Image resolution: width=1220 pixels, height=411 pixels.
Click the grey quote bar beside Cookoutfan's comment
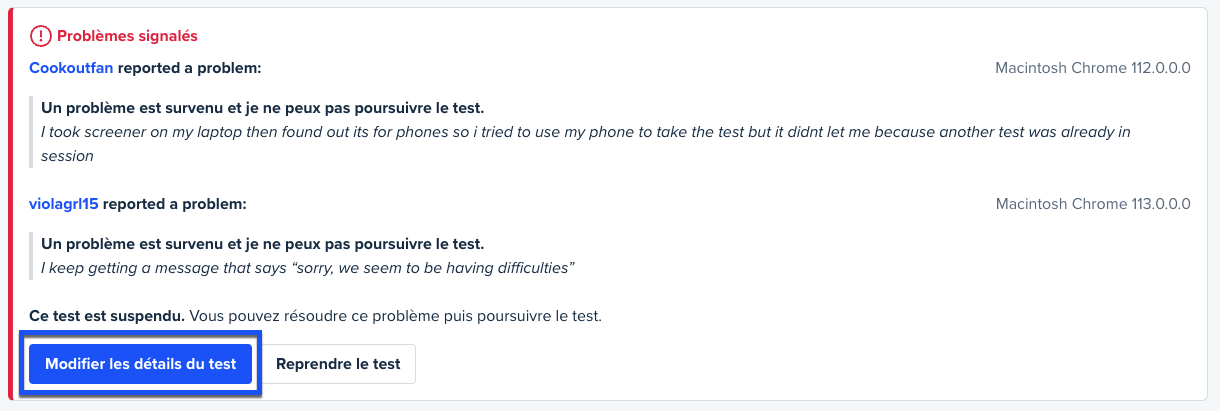32,131
